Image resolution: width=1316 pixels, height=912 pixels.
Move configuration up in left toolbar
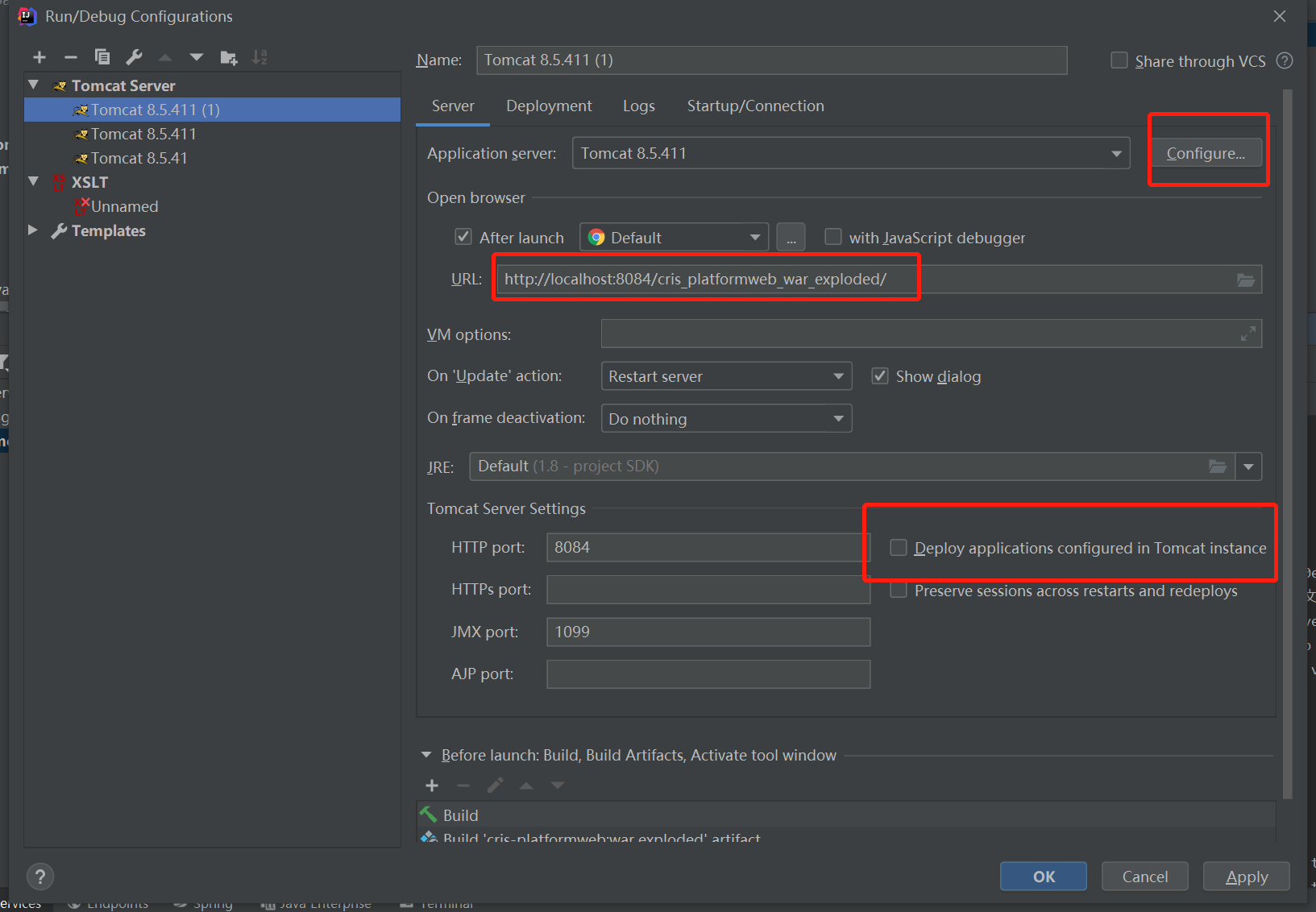click(x=165, y=57)
